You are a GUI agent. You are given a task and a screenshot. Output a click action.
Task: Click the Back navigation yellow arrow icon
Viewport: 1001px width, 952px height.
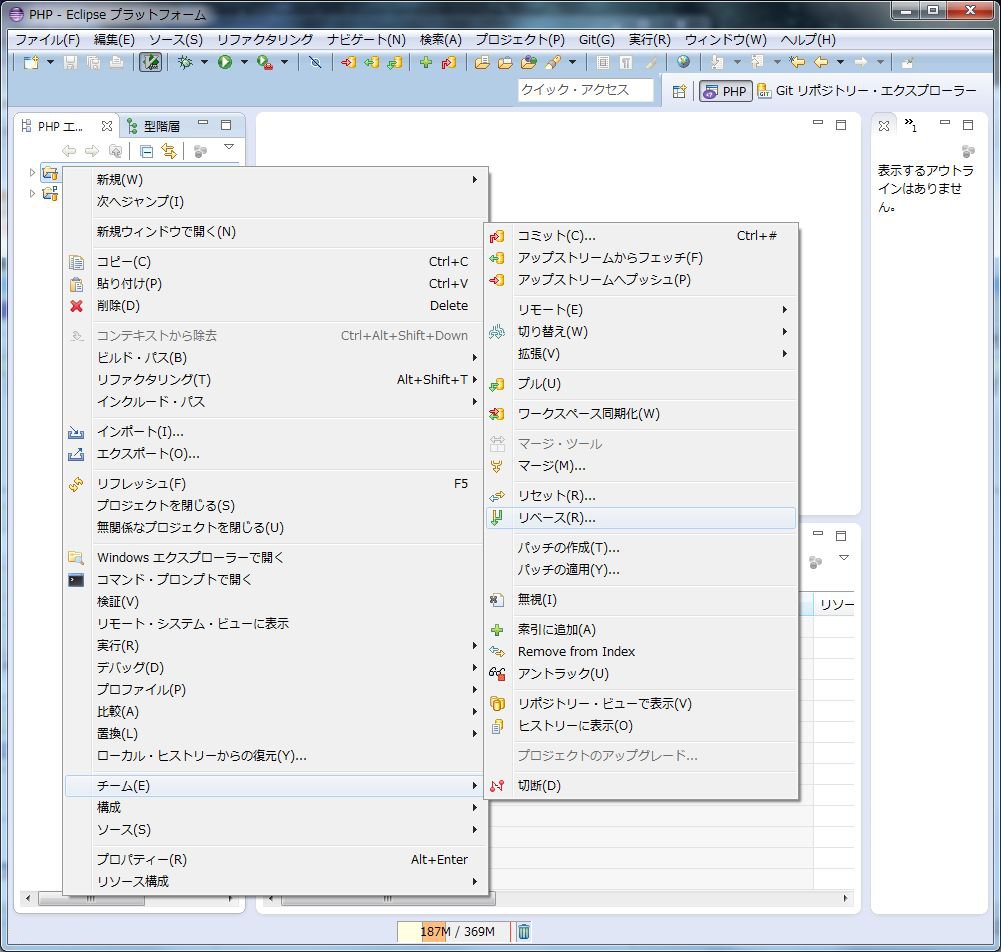pos(822,63)
